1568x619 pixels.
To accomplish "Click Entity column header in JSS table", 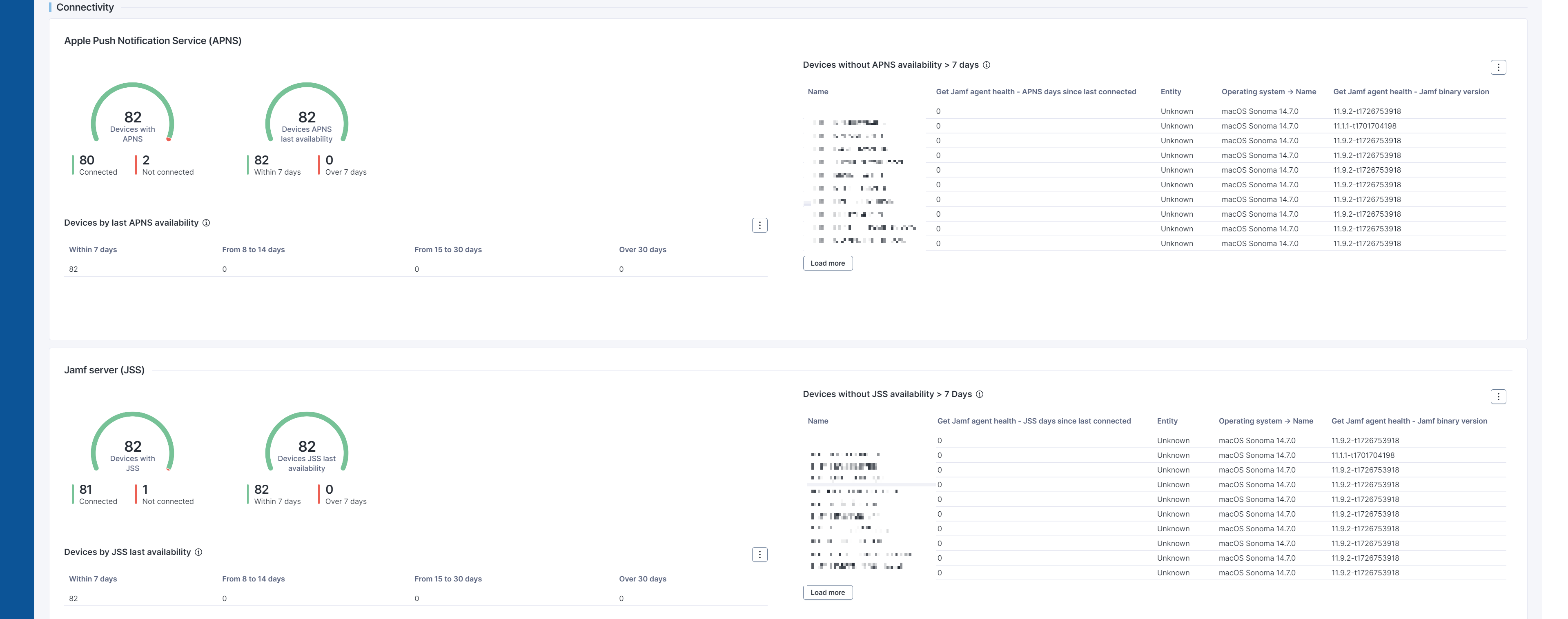I will (x=1167, y=422).
